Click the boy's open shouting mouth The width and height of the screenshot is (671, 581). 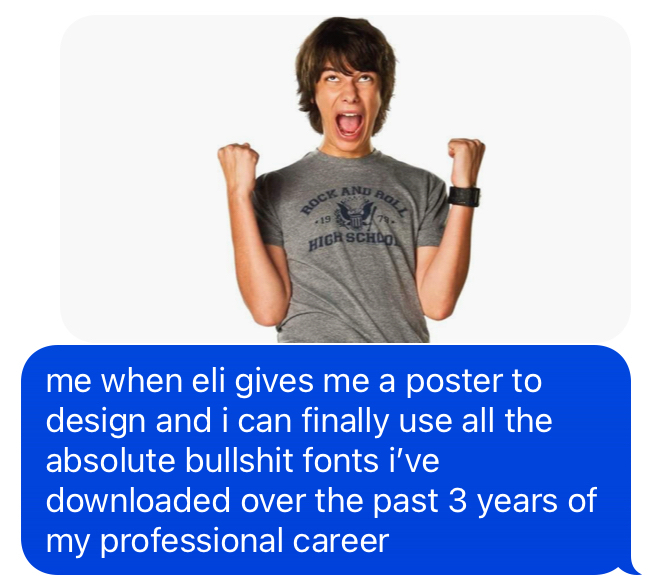pyautogui.click(x=349, y=124)
